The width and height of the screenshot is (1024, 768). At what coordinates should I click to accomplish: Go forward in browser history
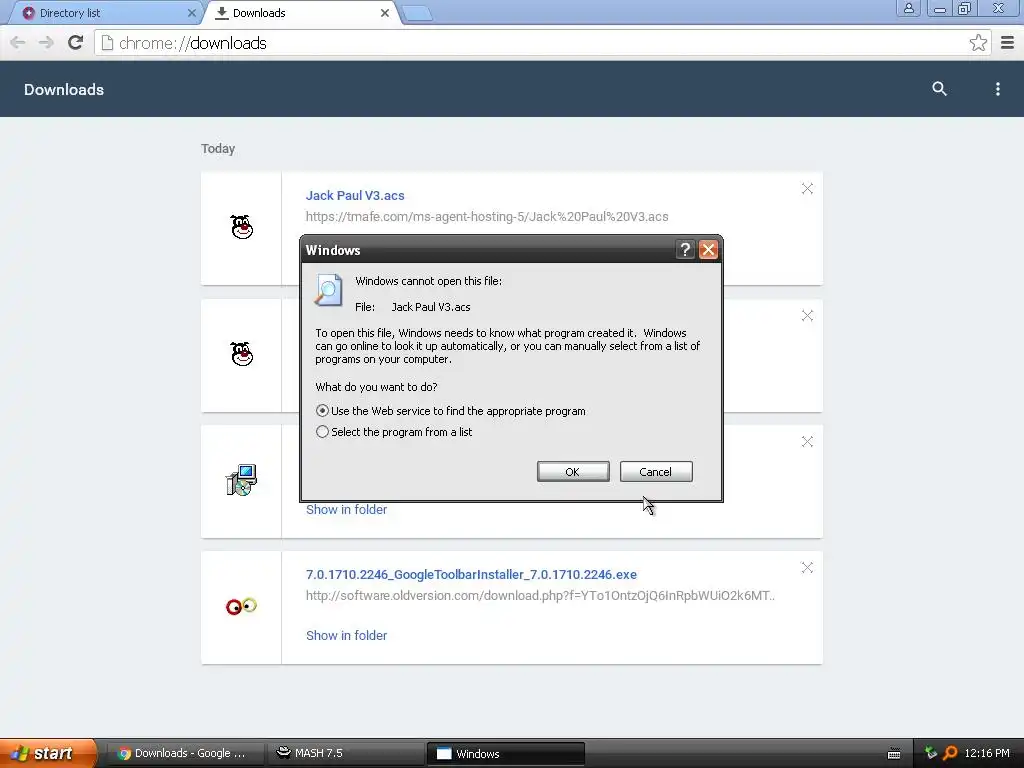pos(46,43)
